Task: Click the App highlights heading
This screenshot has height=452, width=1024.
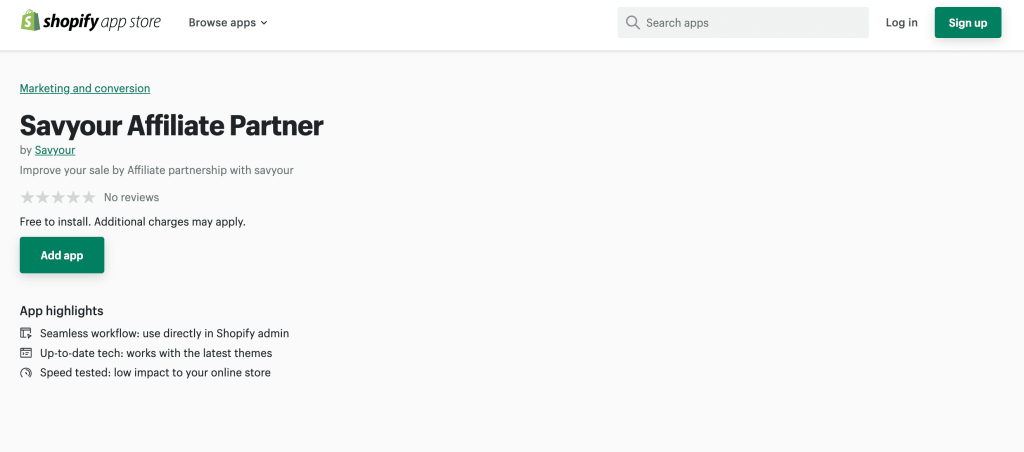Action: click(61, 311)
